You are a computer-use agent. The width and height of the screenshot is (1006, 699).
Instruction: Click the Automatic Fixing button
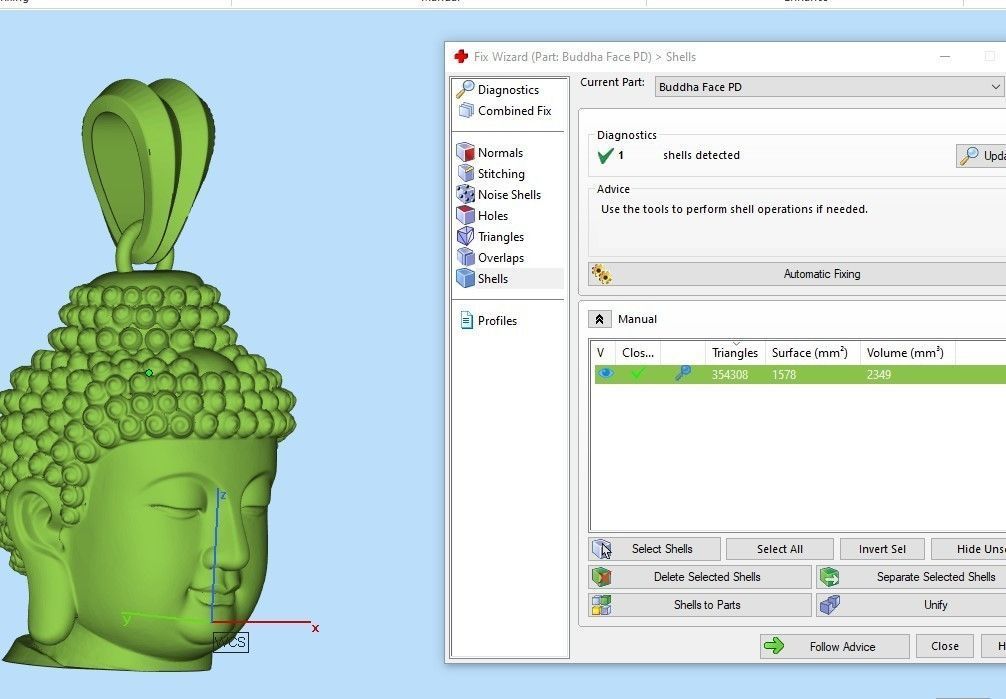coord(797,274)
